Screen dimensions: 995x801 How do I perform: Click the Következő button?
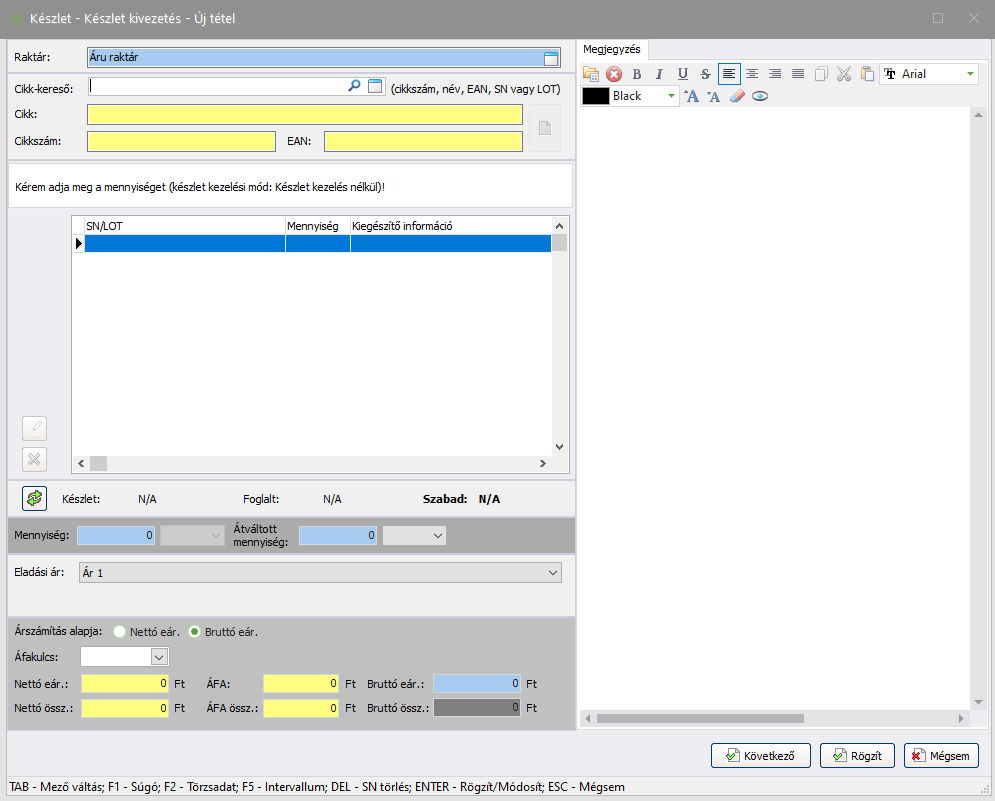pyautogui.click(x=761, y=756)
